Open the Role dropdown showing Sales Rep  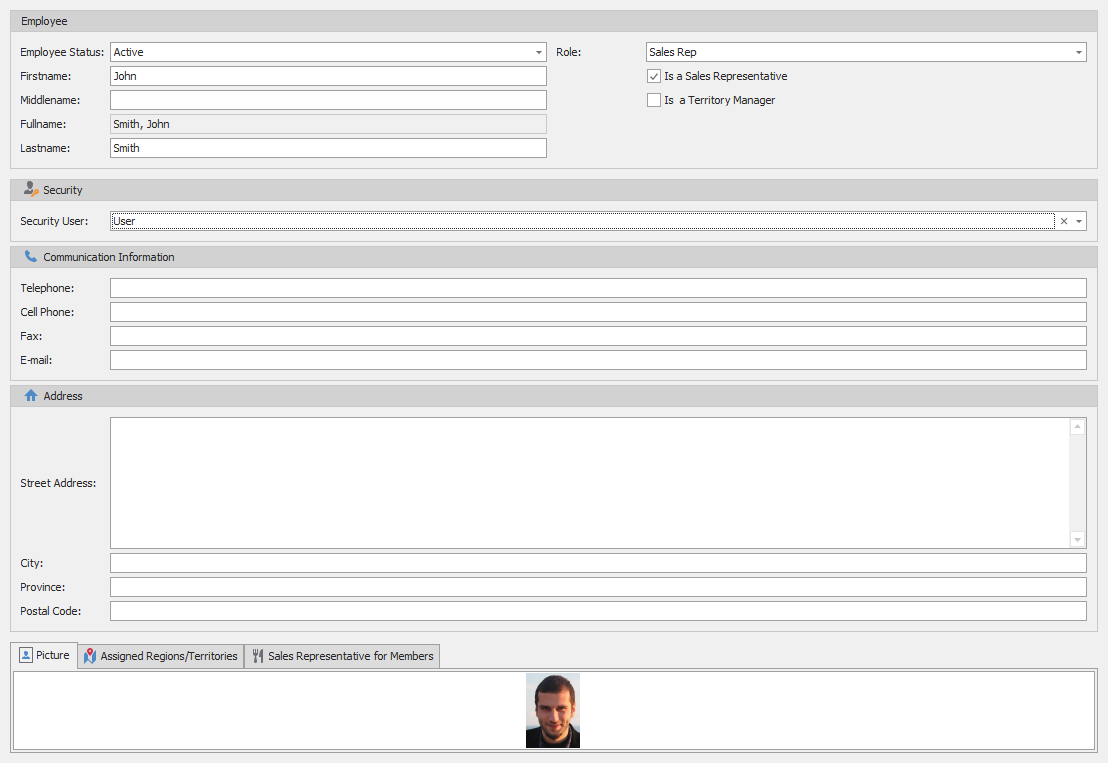1078,51
